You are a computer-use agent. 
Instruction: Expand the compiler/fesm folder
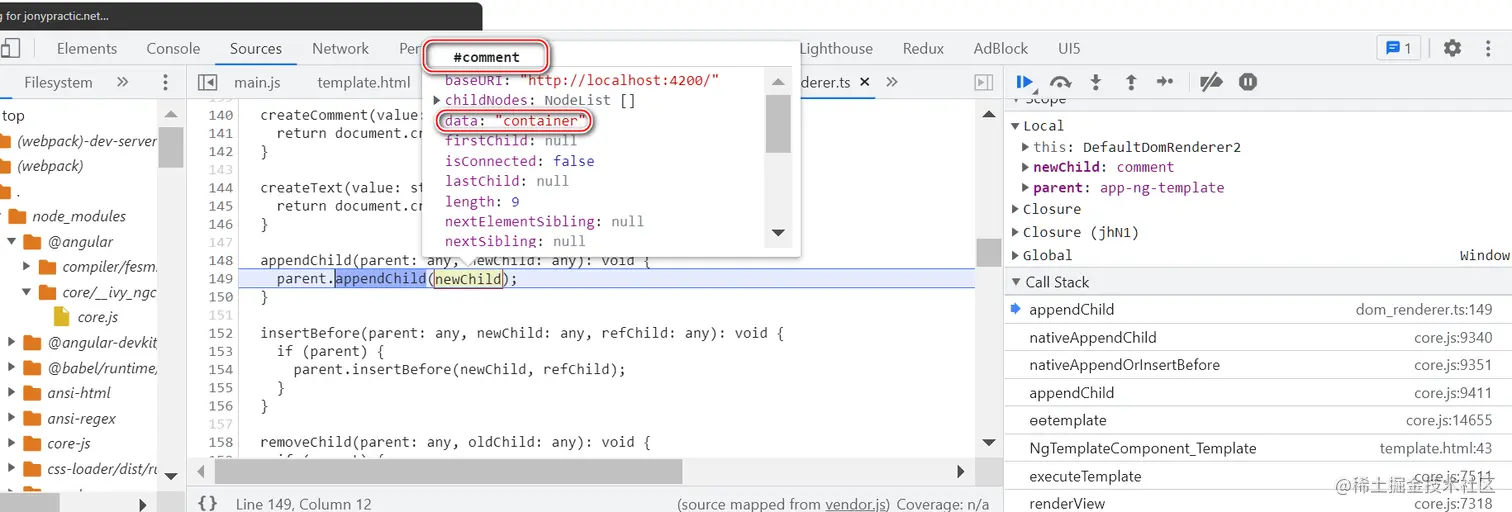coord(28,267)
